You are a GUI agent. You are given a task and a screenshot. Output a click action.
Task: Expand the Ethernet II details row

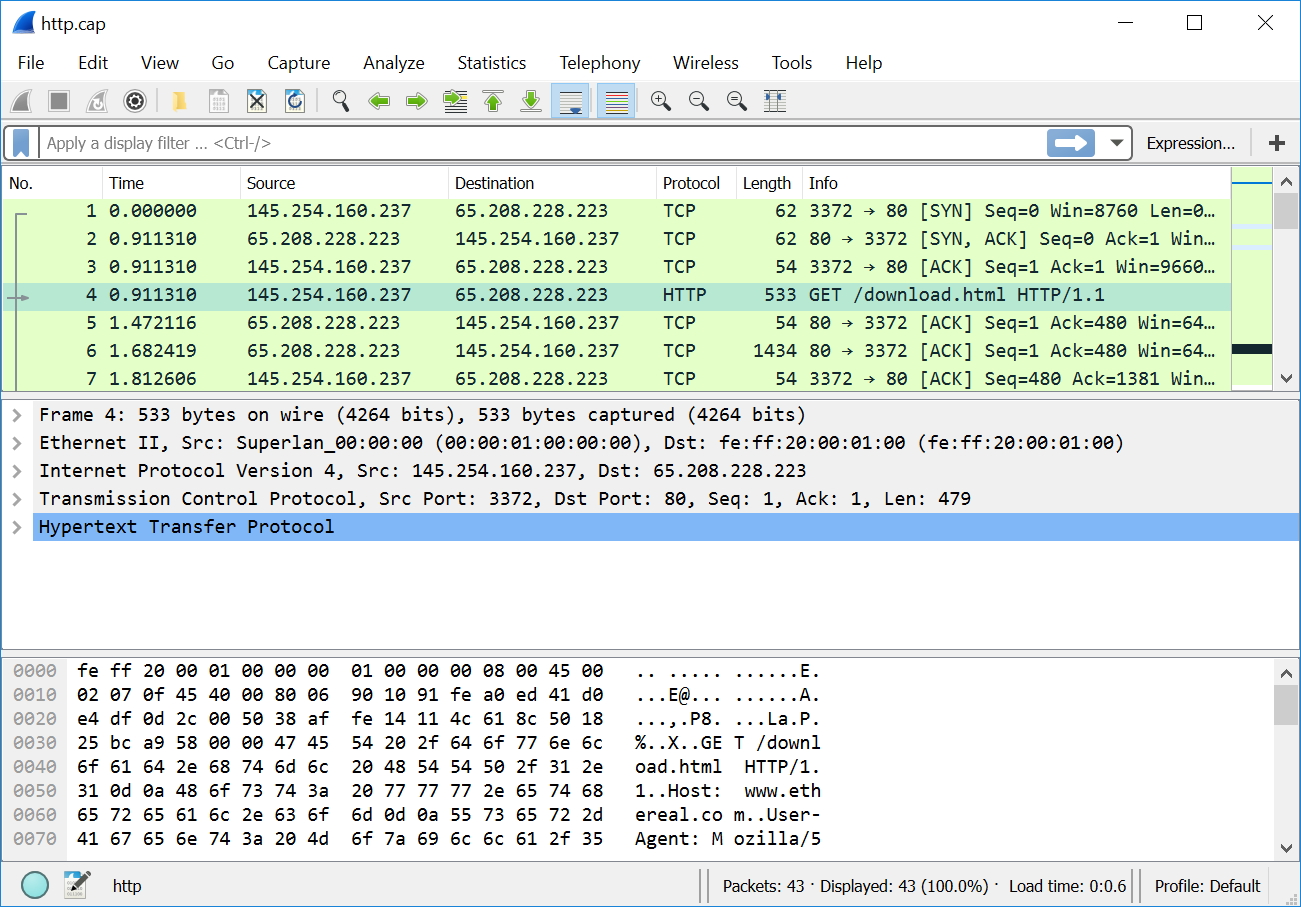[17, 443]
